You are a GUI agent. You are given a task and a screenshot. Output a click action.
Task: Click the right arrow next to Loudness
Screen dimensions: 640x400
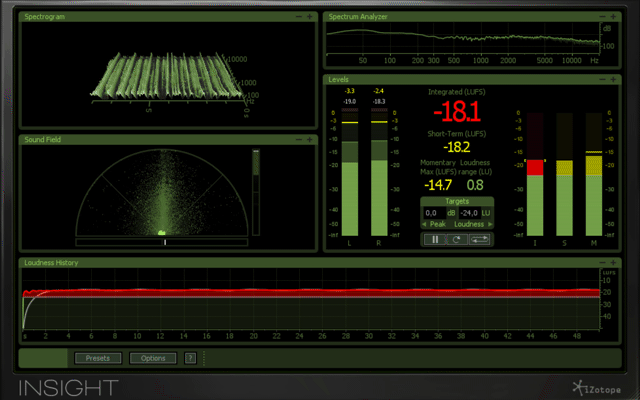pos(491,224)
